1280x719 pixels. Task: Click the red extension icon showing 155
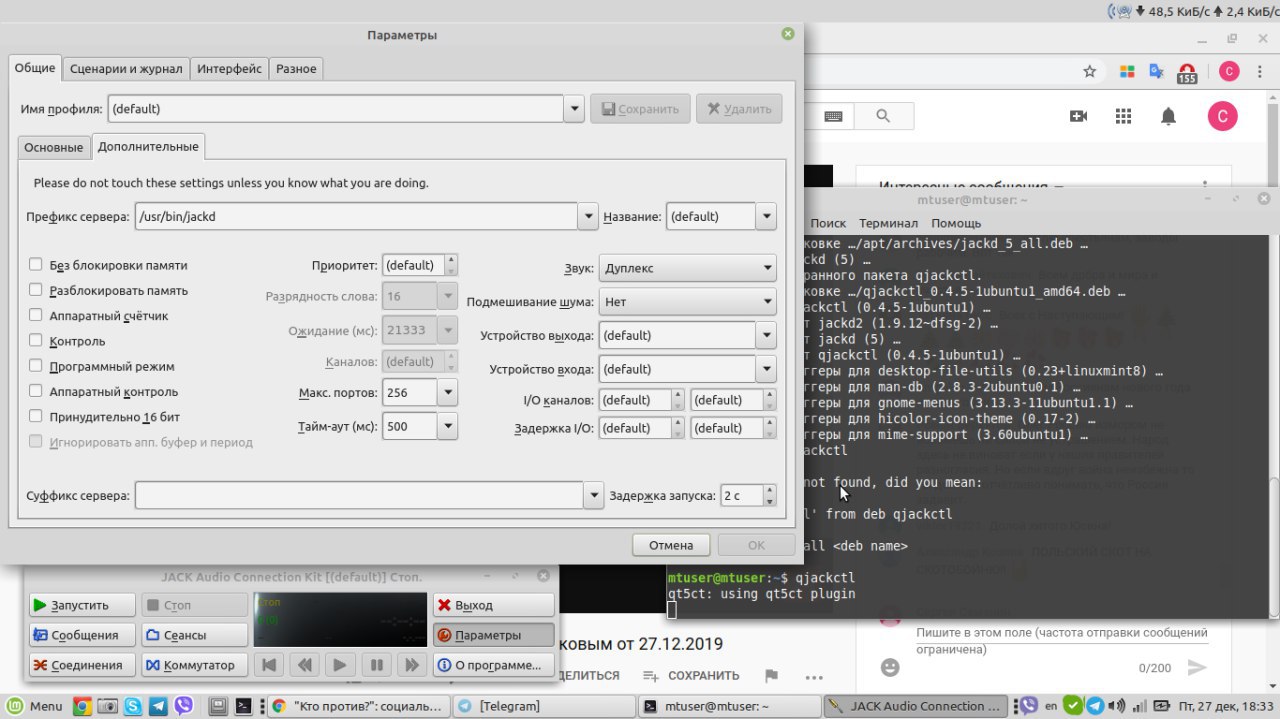1187,72
